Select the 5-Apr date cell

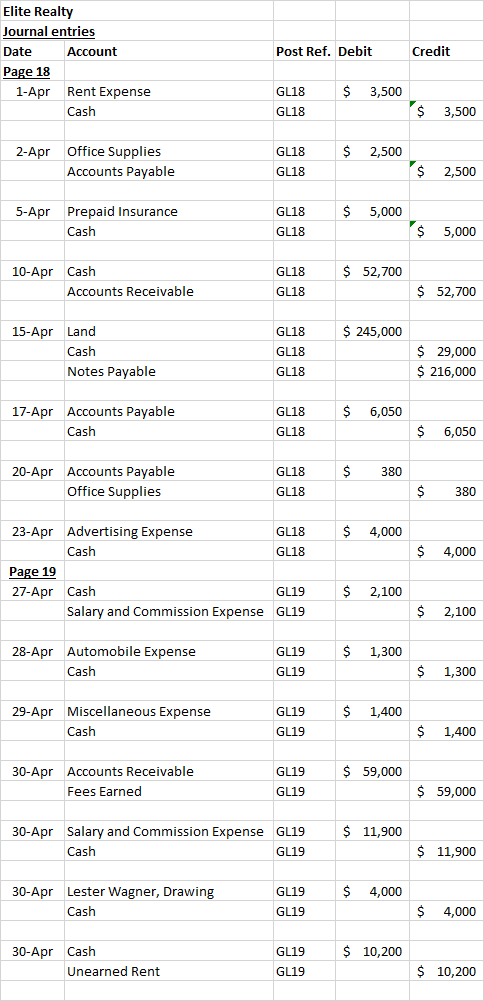pos(33,211)
